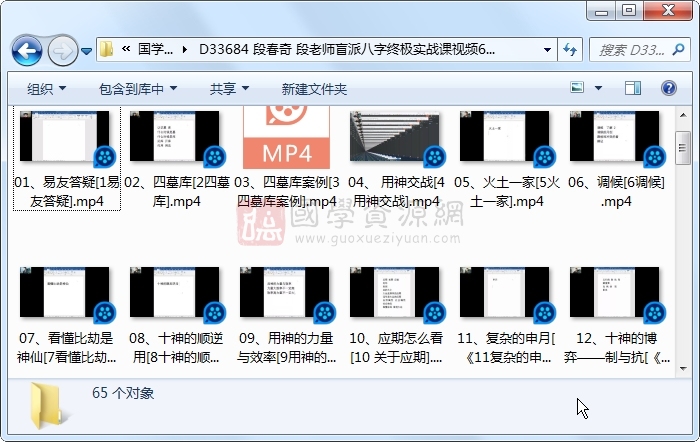700x442 pixels.
Task: Click the refresh button beside address bar
Action: (570, 50)
